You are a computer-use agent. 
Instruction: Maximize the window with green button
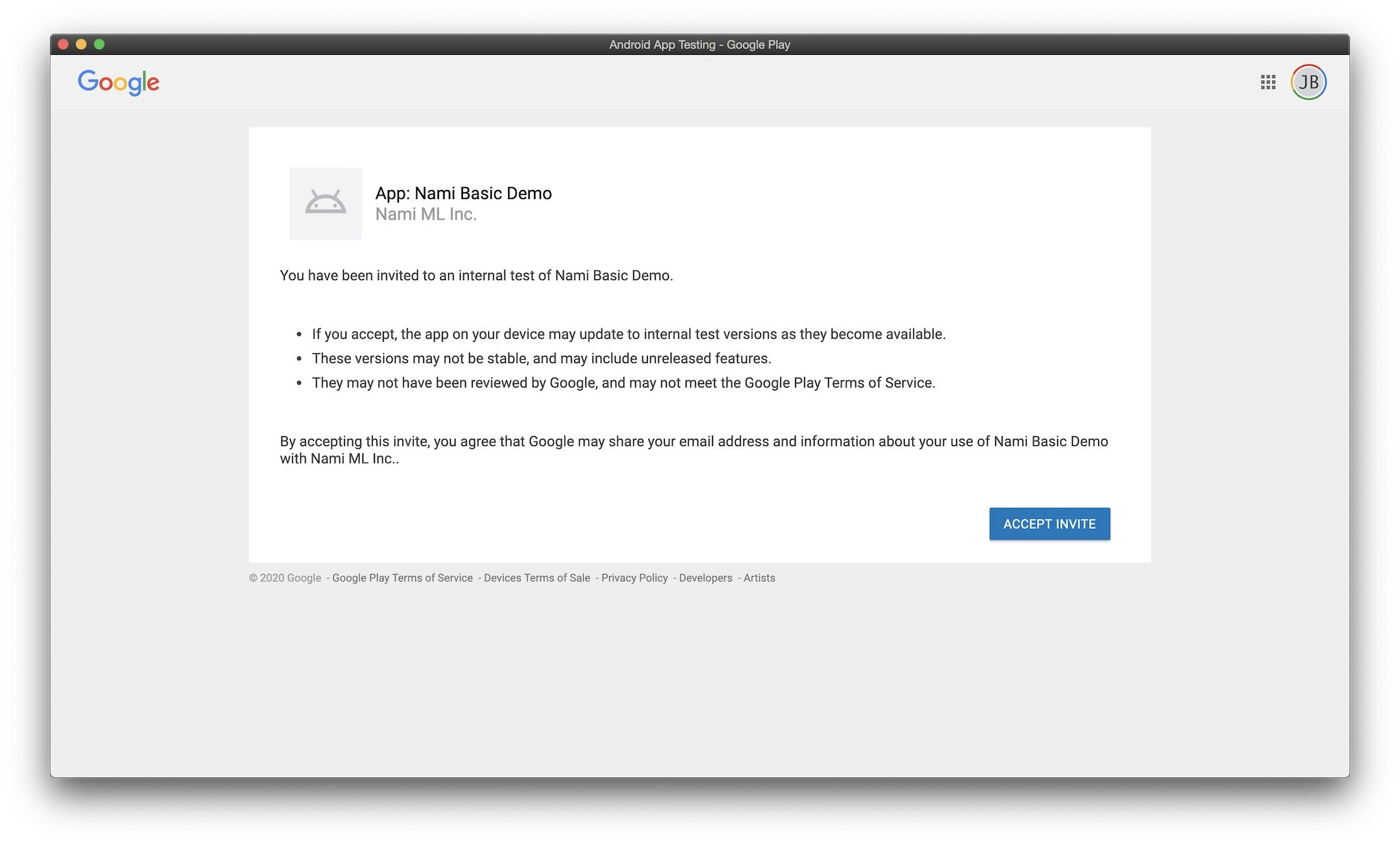pyautogui.click(x=99, y=44)
